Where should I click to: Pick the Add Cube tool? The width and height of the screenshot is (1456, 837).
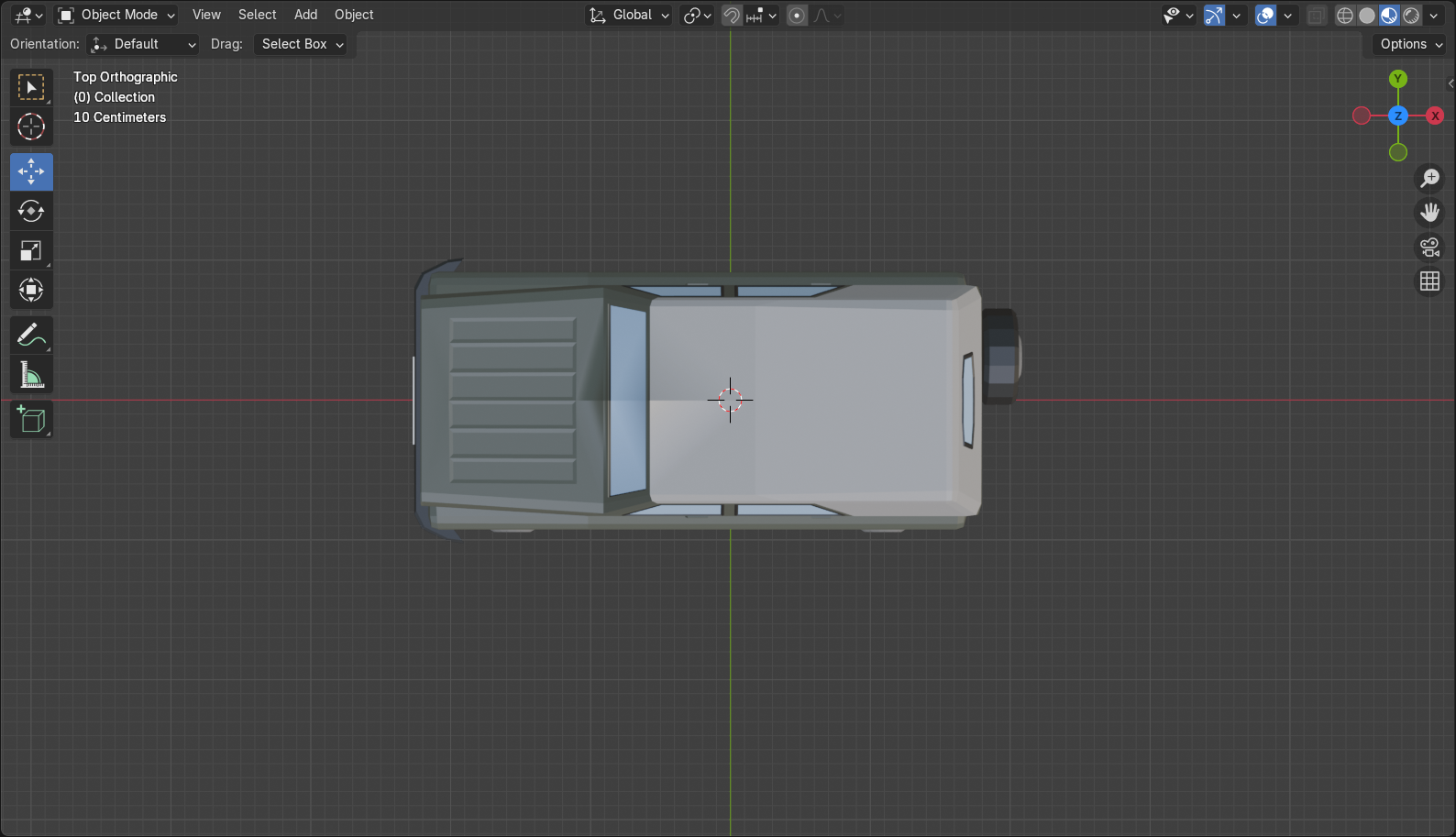(31, 420)
